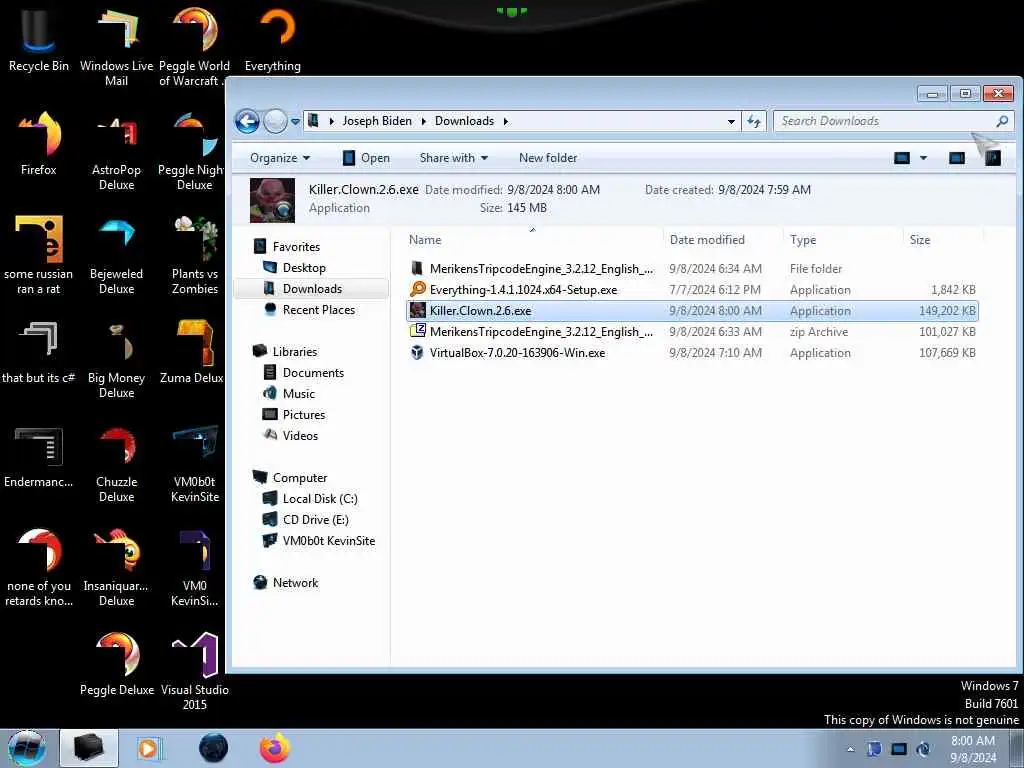Select Peggle Deluxe desktop icon
Viewport: 1024px width, 768px height.
(117, 665)
